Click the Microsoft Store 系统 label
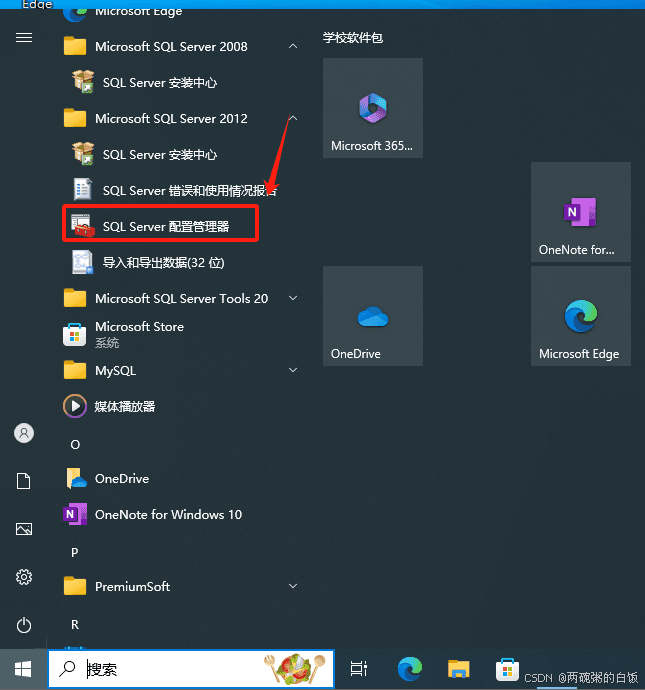645x690 pixels. (x=139, y=334)
